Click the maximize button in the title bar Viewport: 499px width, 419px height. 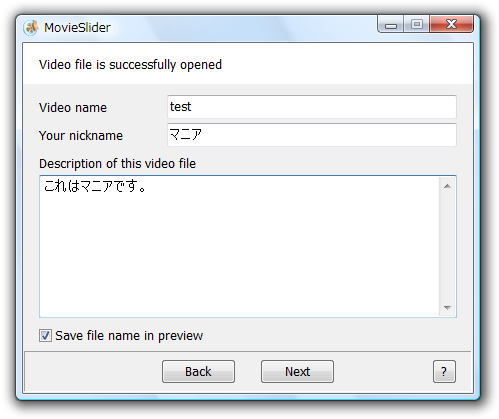(417, 24)
